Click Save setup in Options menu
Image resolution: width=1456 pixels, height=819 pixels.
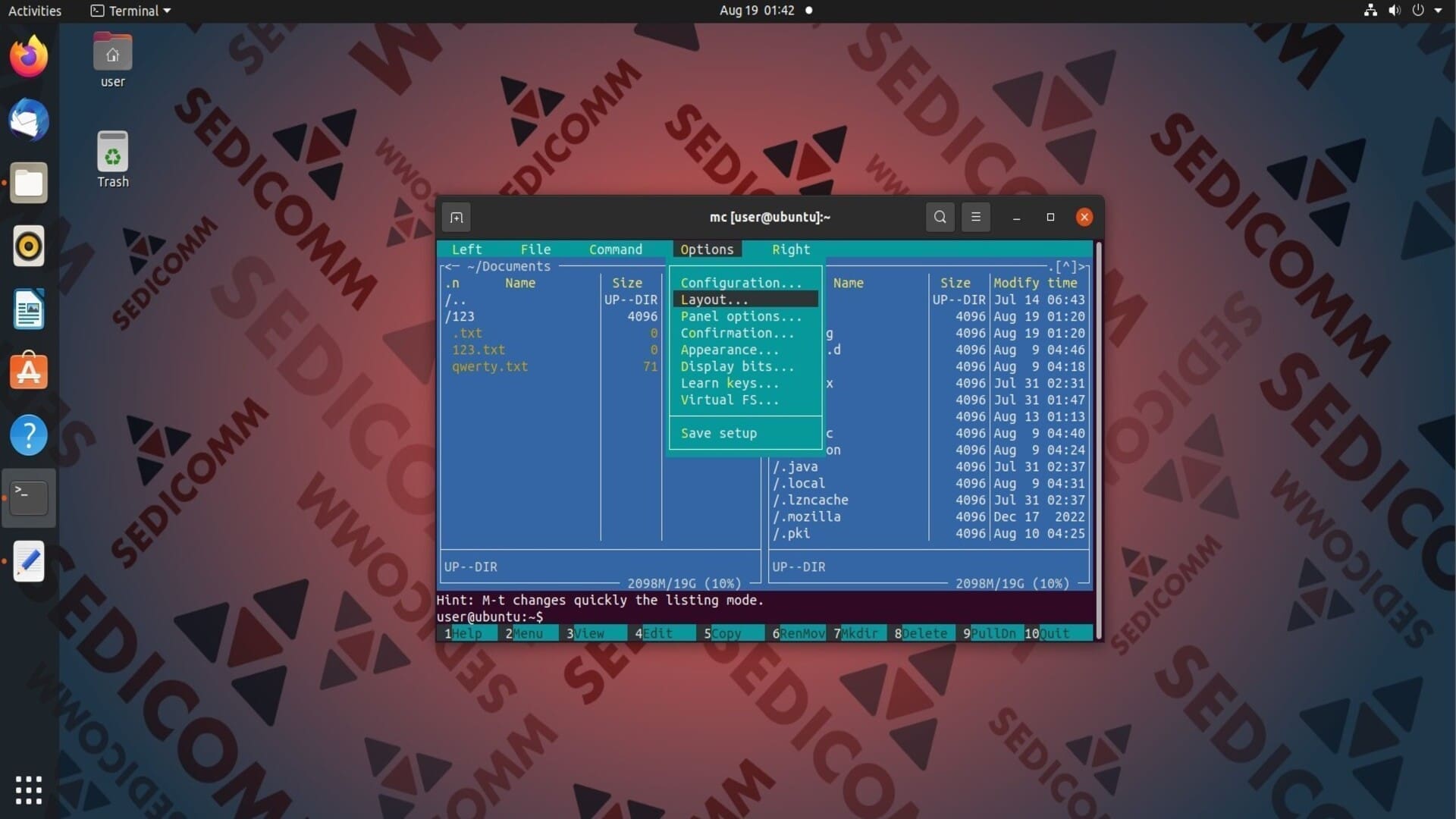tap(745, 433)
